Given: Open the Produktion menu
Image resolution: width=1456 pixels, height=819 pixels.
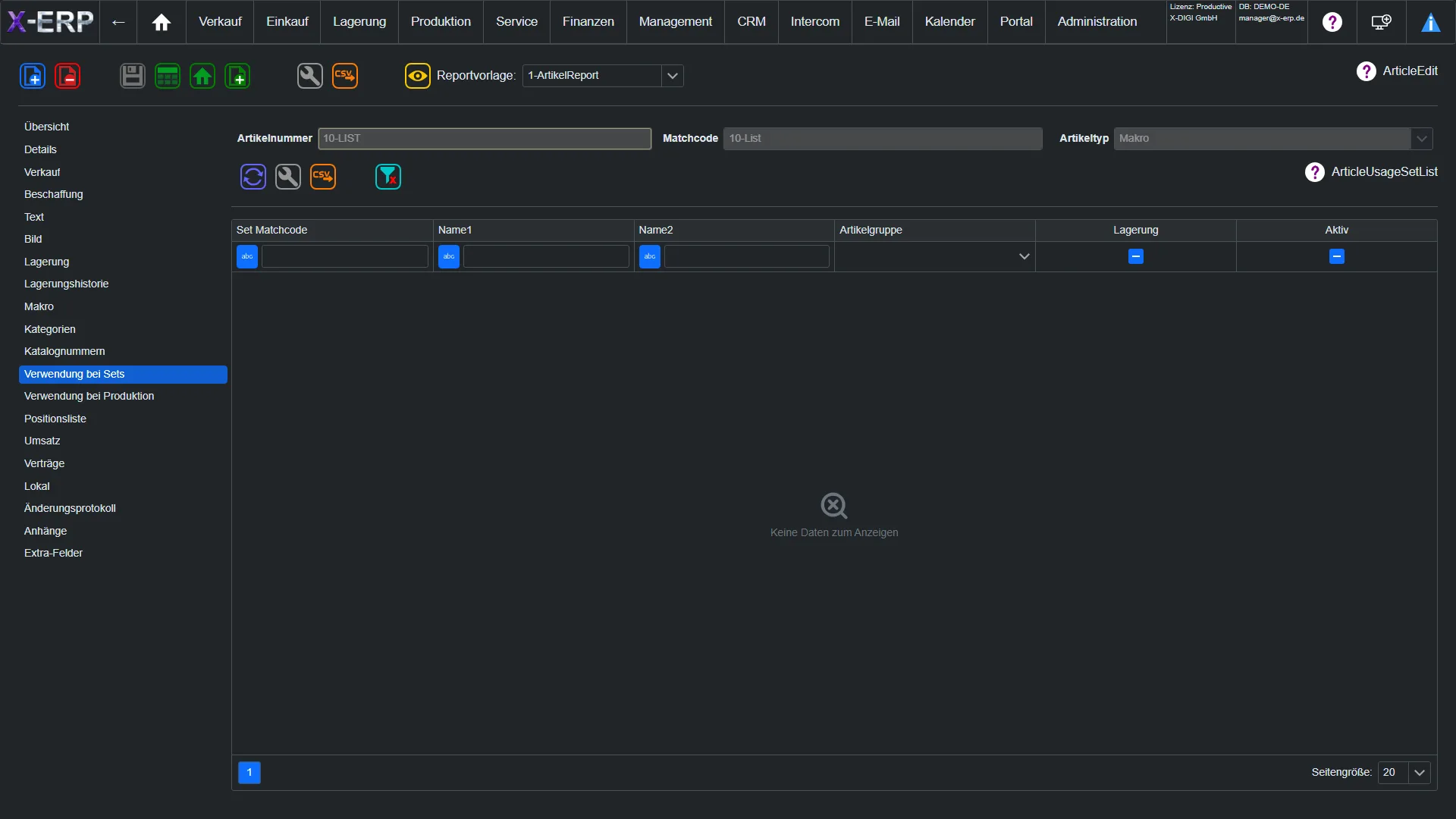Looking at the screenshot, I should coord(441,22).
